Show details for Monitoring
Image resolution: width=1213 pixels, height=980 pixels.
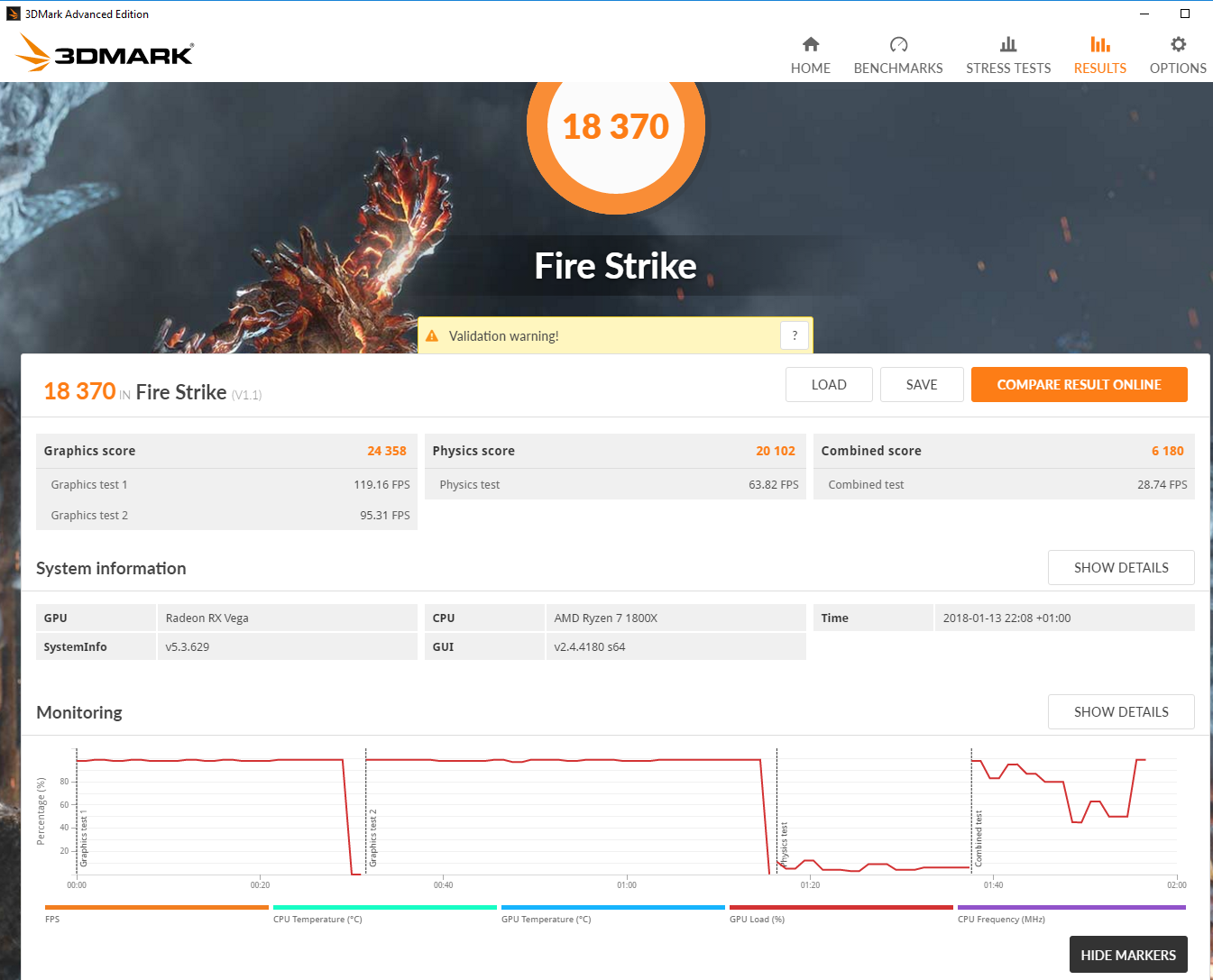point(1121,712)
